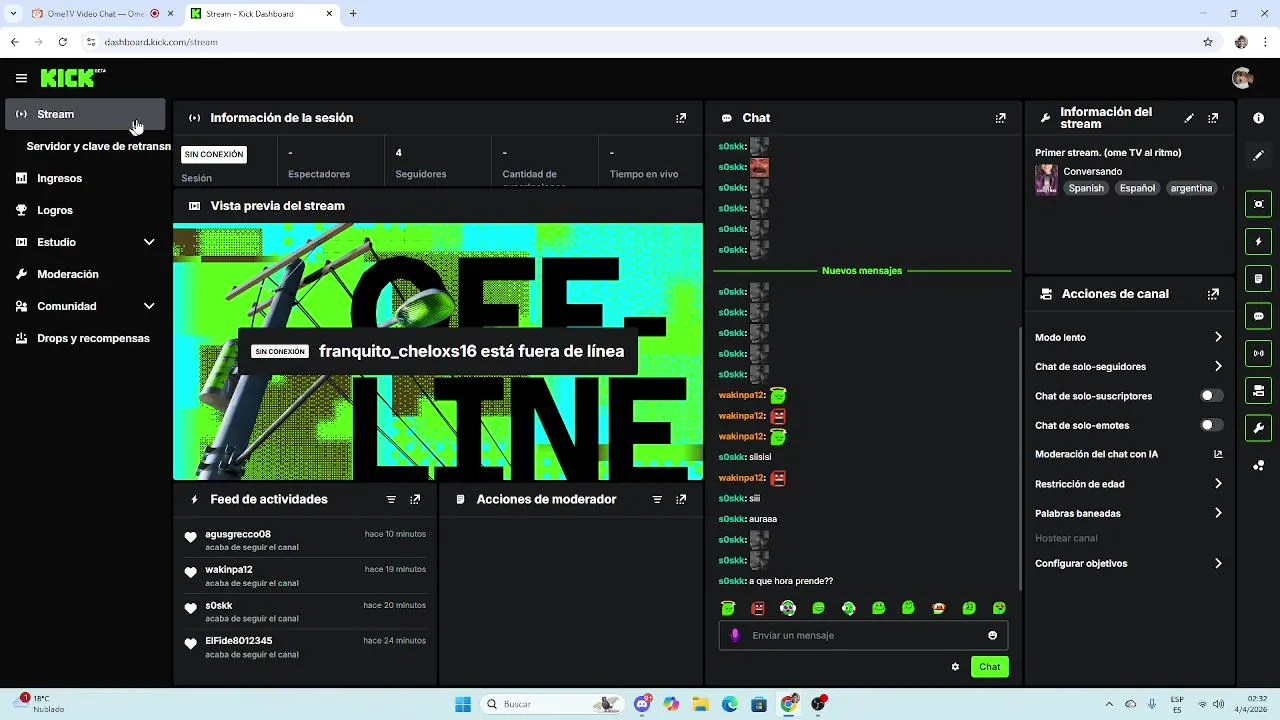The height and width of the screenshot is (720, 1280).
Task: Toggle the wrench stream info panel in sidebar
Action: coord(1258,428)
